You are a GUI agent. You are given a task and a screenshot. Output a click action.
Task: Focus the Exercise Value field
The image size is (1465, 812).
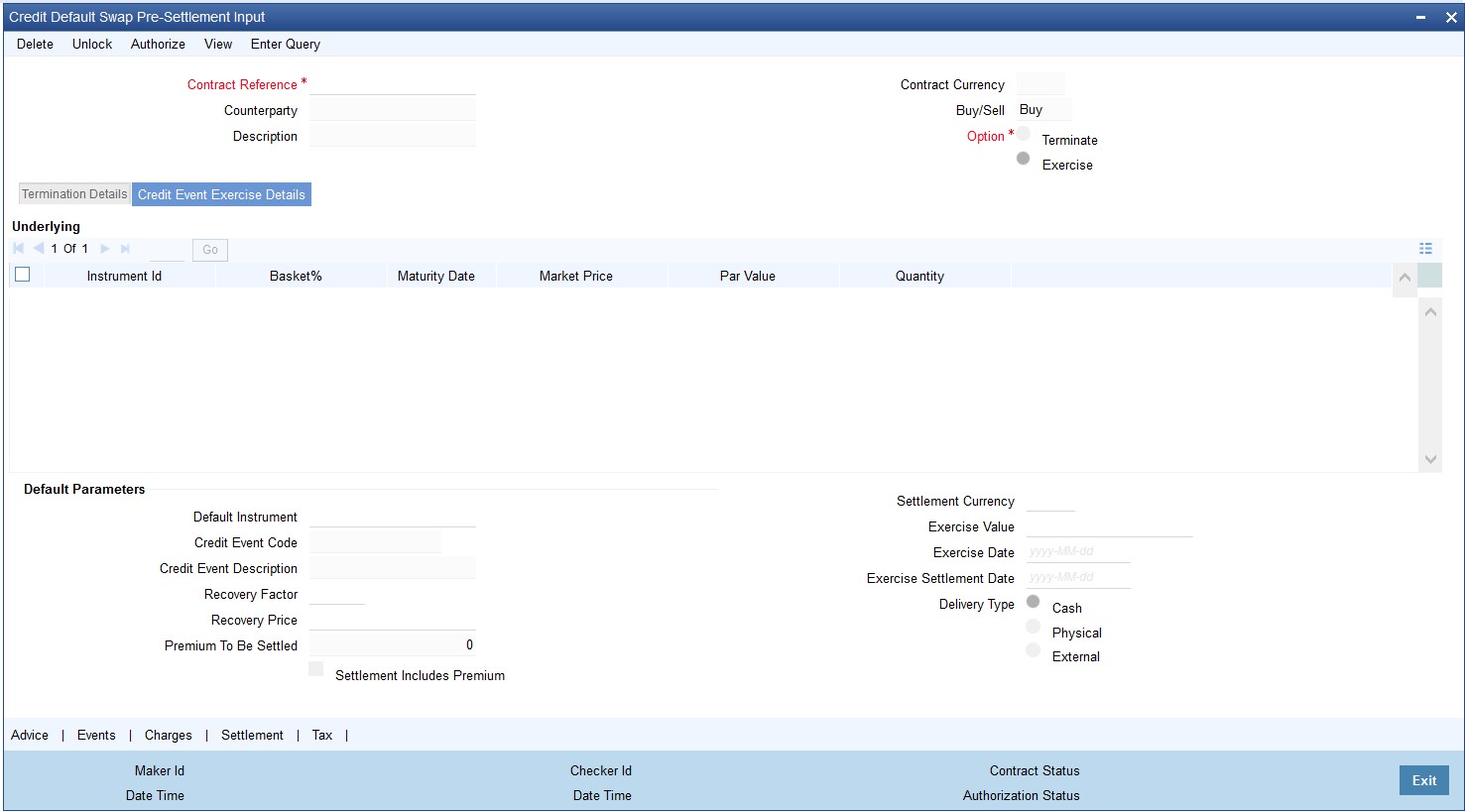[x=1109, y=526]
